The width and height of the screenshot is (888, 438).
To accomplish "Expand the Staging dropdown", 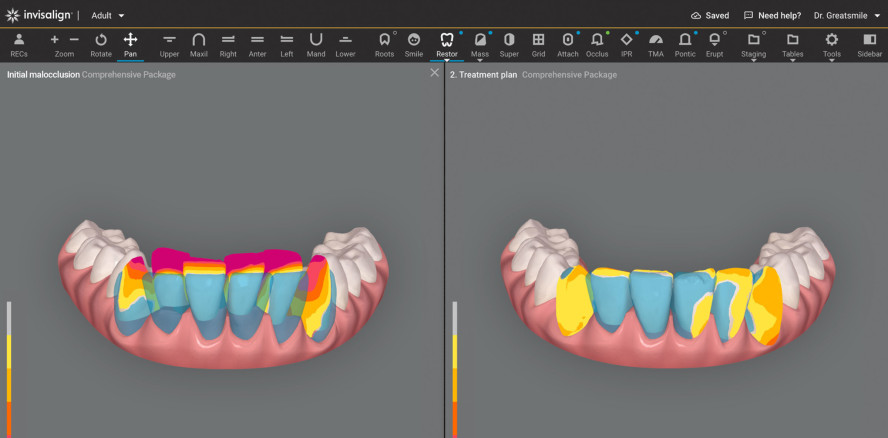I will [x=753, y=44].
